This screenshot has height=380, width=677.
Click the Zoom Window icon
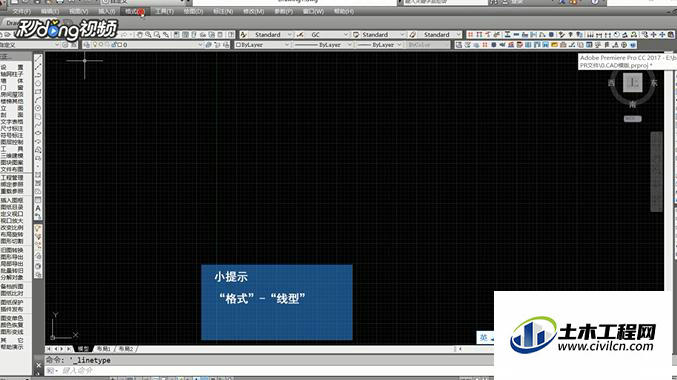pyautogui.click(x=157, y=35)
